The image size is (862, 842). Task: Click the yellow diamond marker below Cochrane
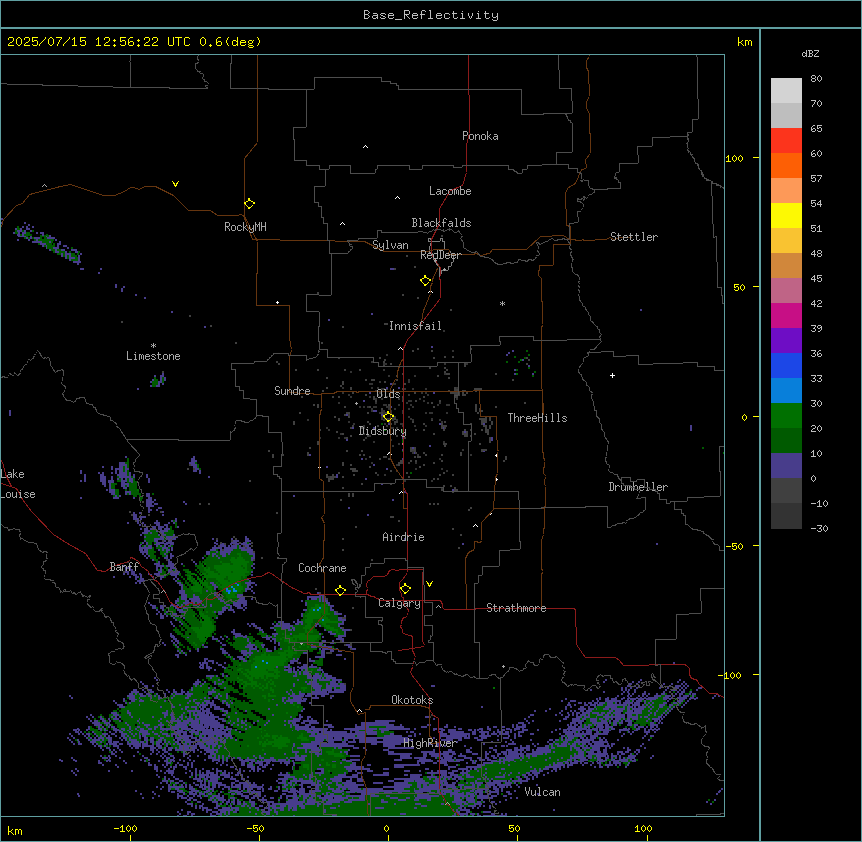(x=340, y=590)
